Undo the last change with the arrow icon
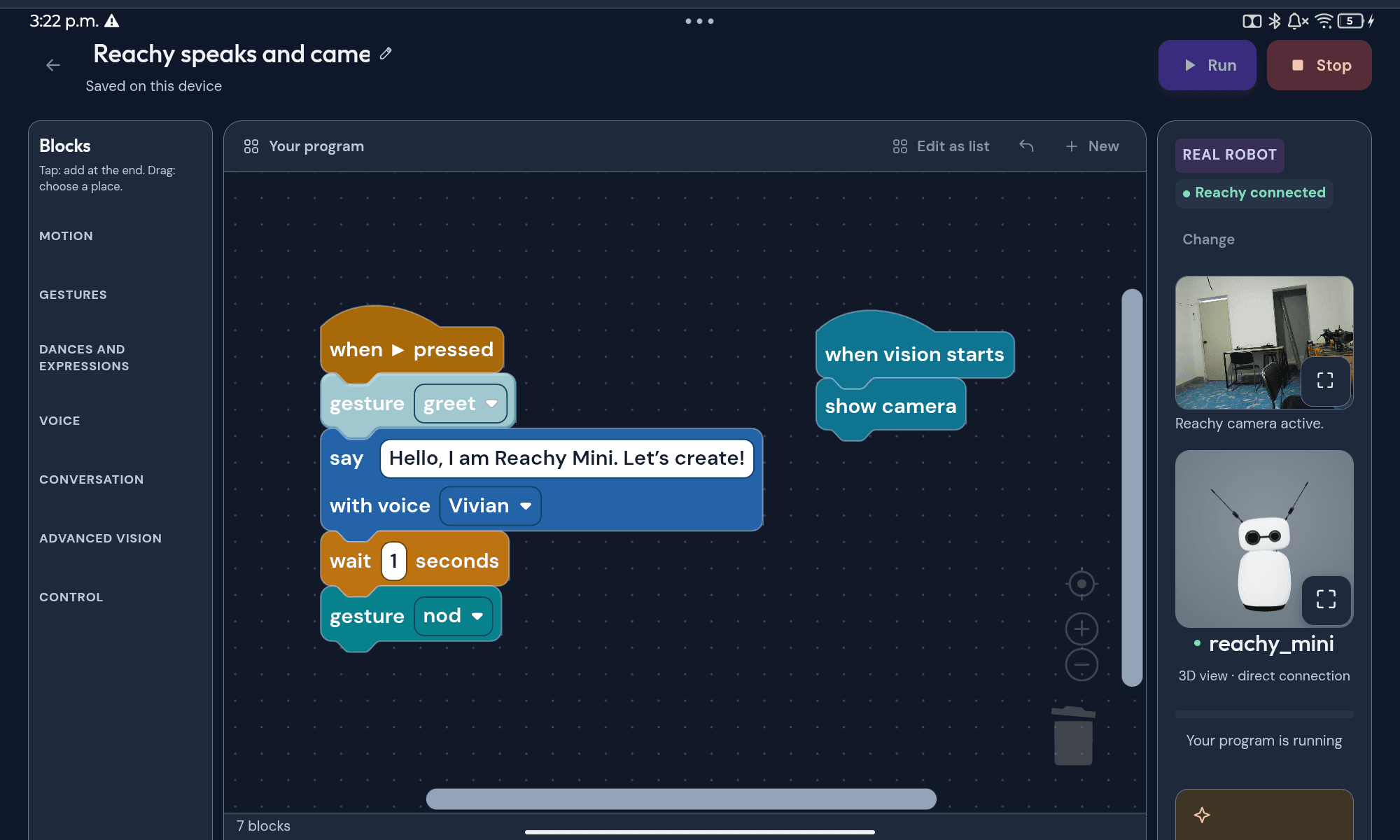The width and height of the screenshot is (1400, 840). point(1026,146)
